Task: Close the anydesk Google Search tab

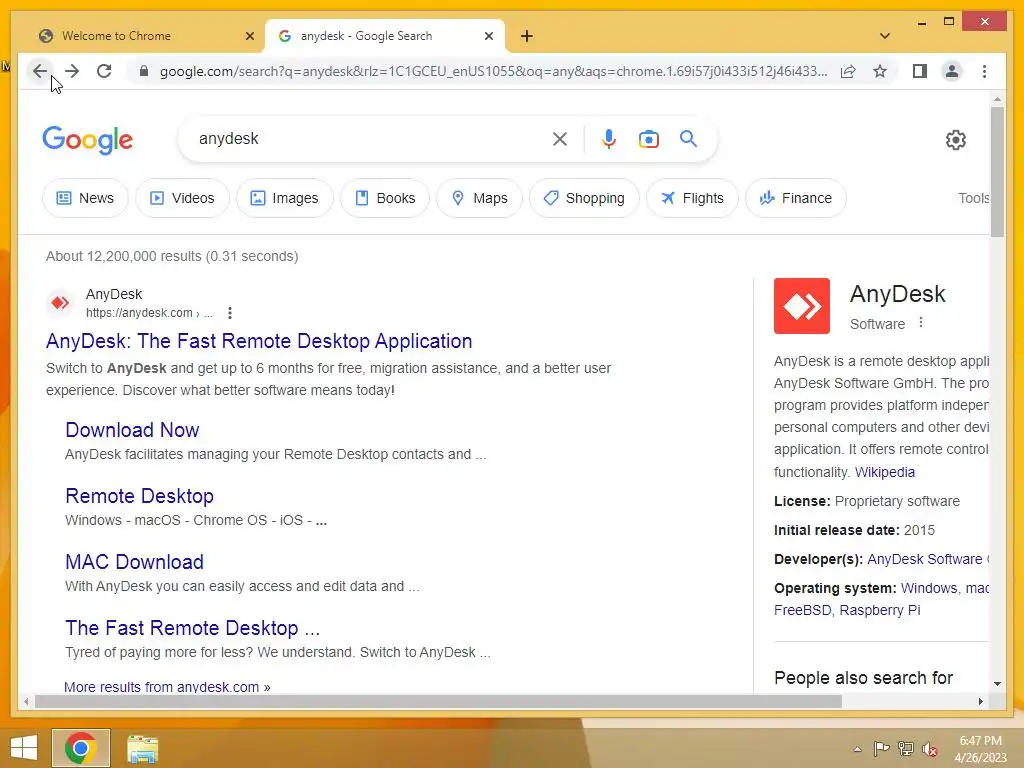Action: coord(488,36)
